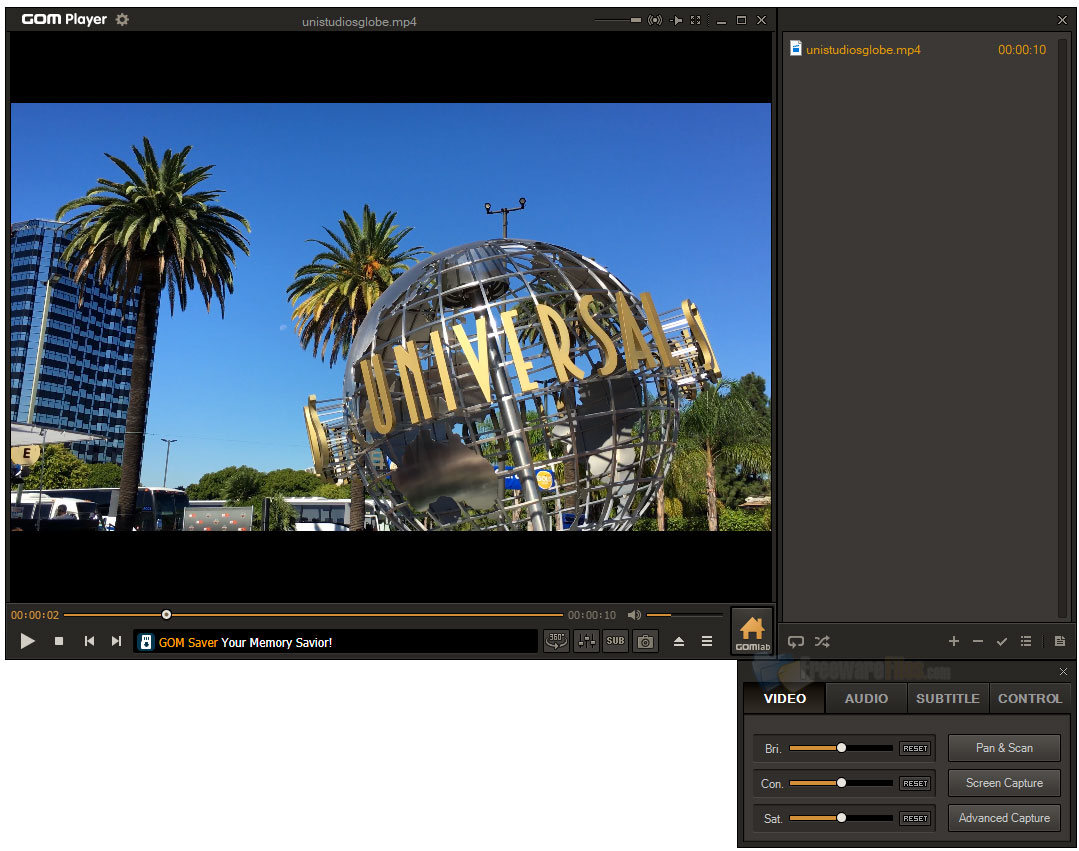Reset the Contrast value
This screenshot has width=1079, height=851.
click(x=915, y=784)
